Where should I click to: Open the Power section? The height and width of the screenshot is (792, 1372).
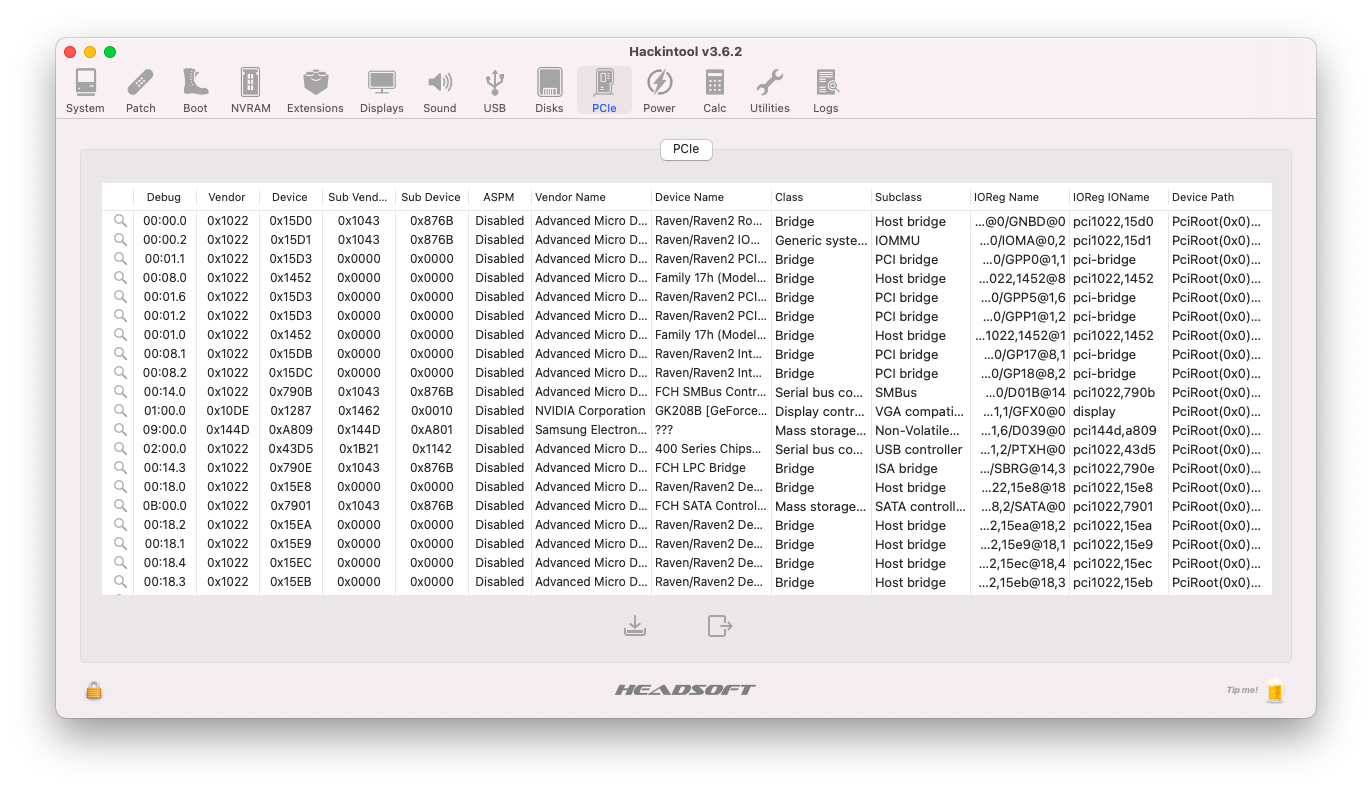(659, 91)
